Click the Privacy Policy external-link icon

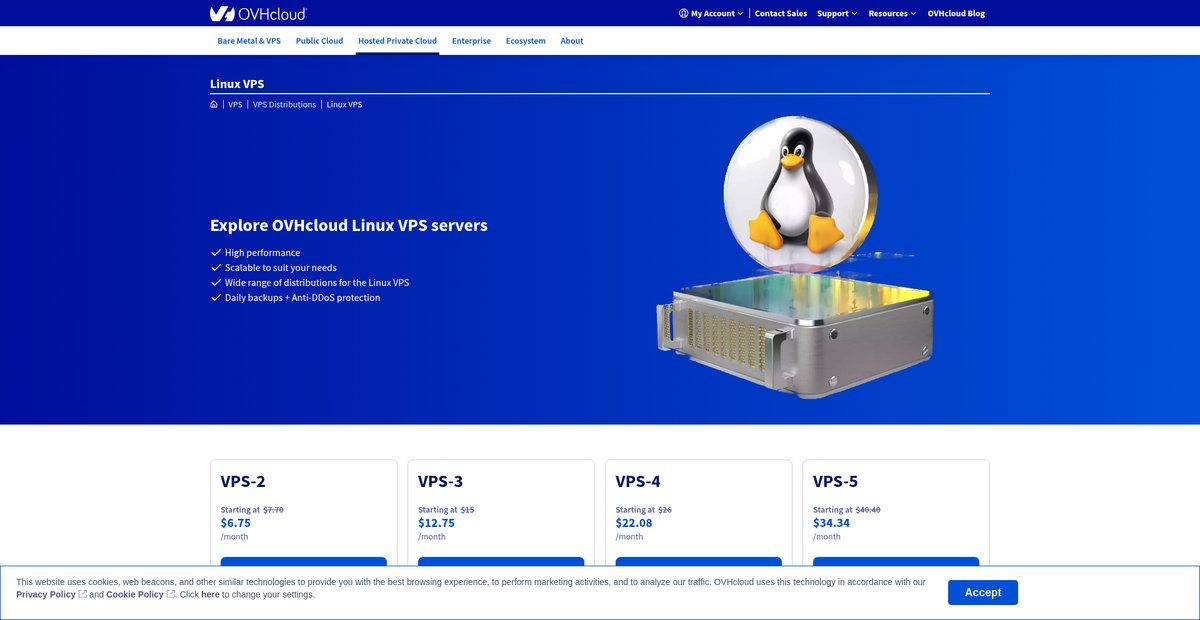click(82, 594)
